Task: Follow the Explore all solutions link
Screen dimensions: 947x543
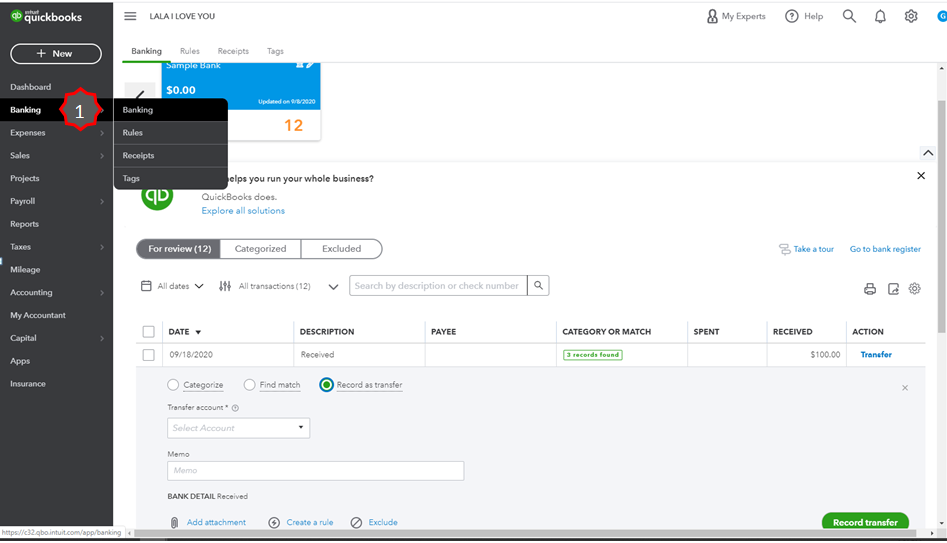Action: 243,211
